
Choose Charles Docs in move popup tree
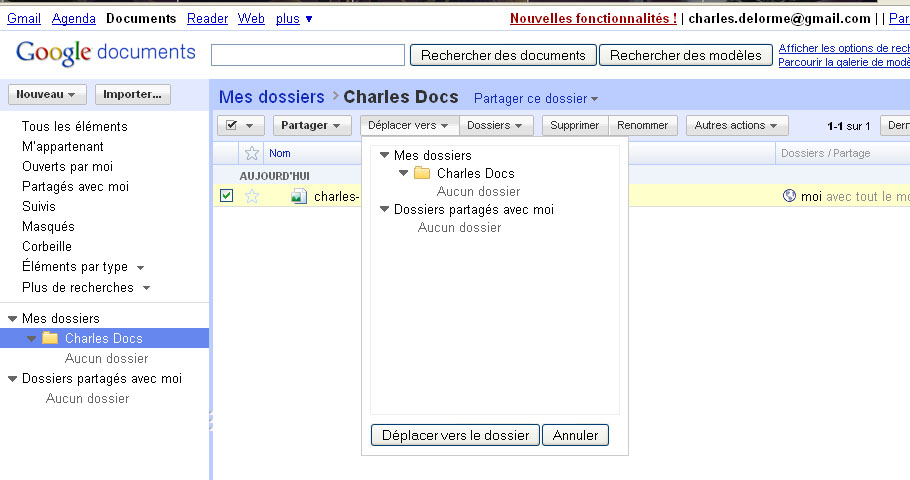[x=476, y=173]
